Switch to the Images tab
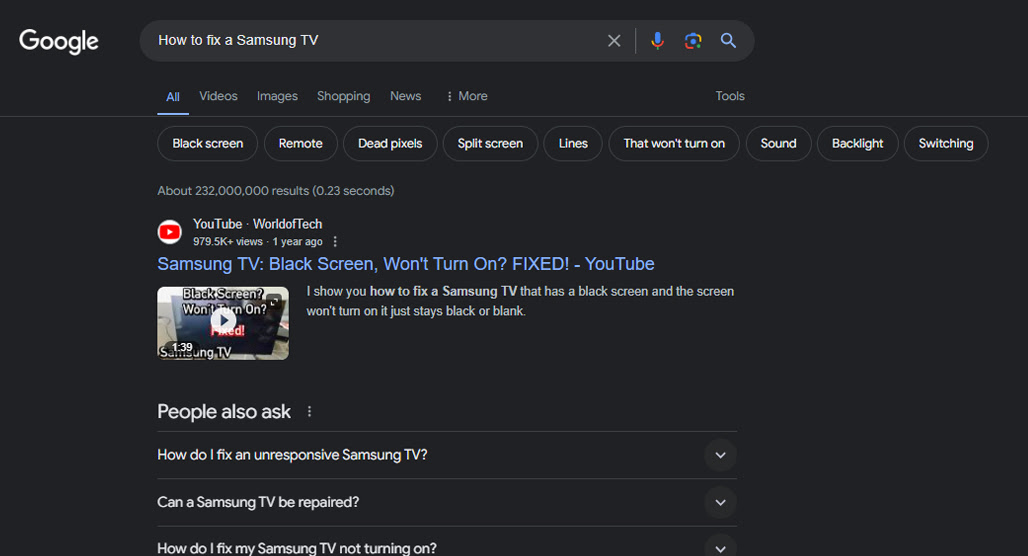 click(277, 96)
